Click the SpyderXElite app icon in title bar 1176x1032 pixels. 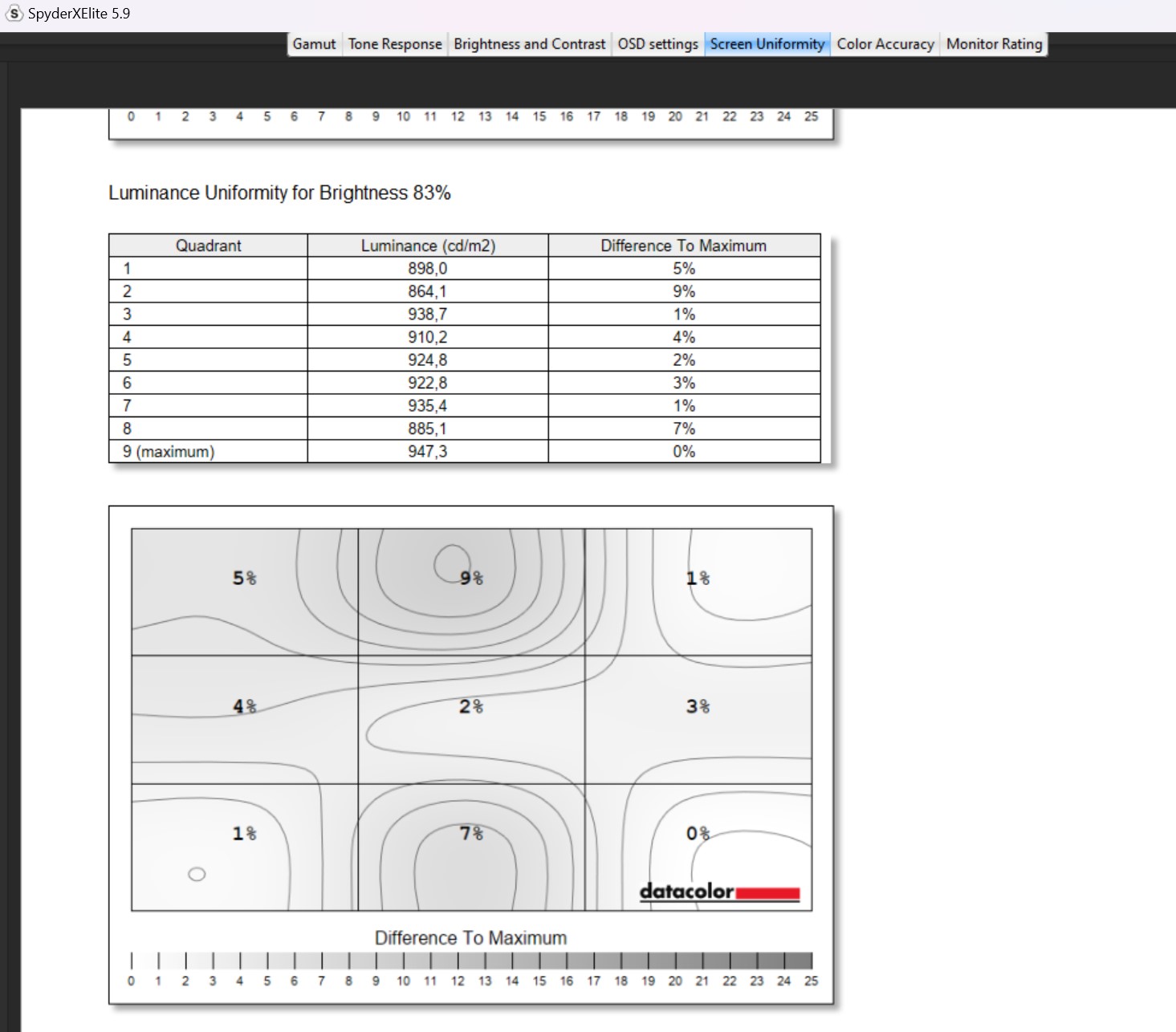[14, 14]
